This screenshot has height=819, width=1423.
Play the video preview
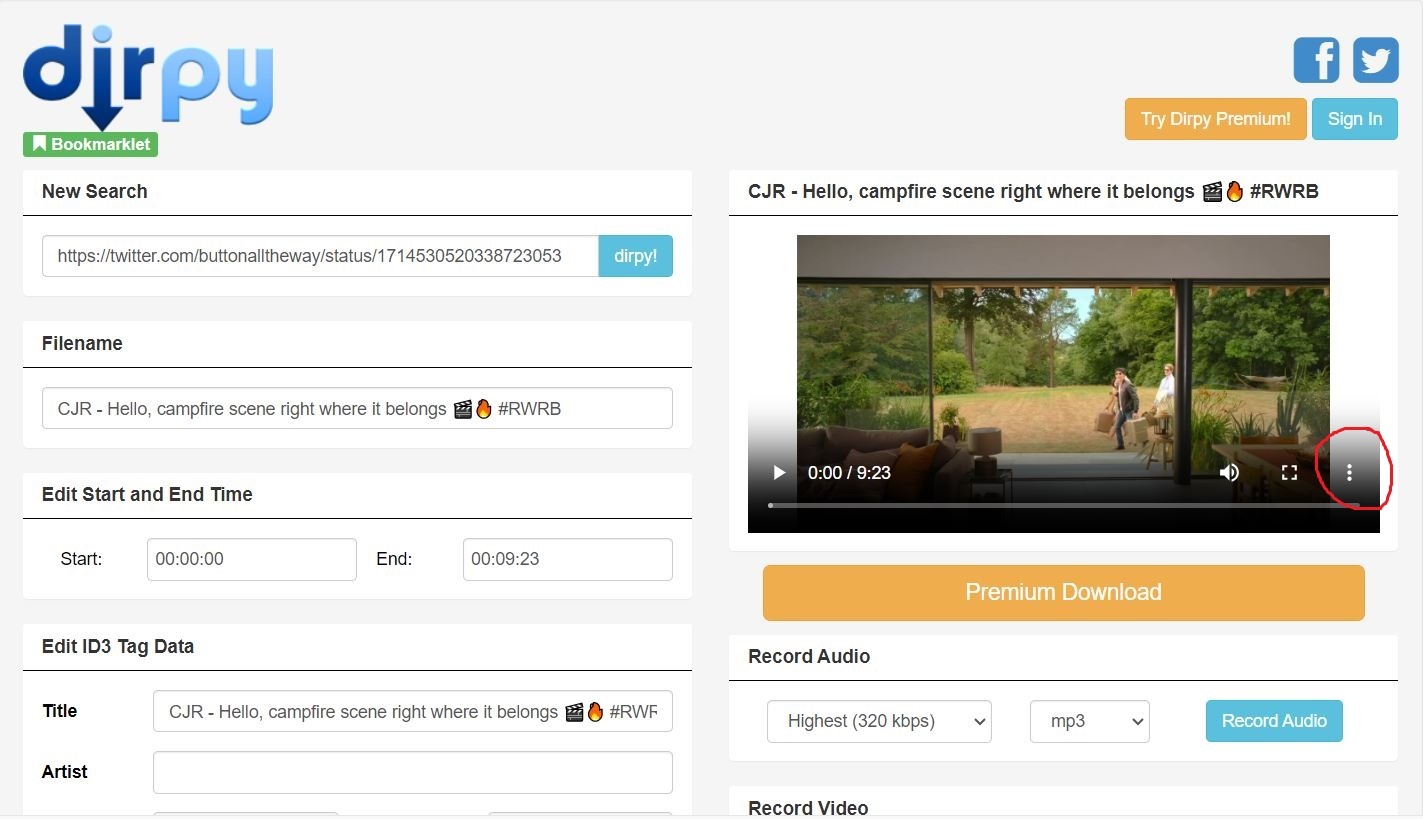coord(779,472)
